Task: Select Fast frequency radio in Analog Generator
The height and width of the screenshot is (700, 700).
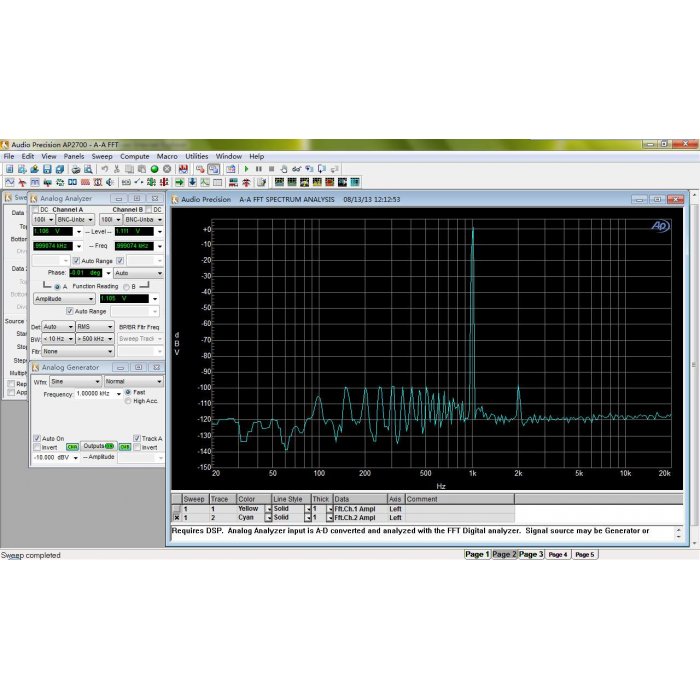Action: coord(128,392)
